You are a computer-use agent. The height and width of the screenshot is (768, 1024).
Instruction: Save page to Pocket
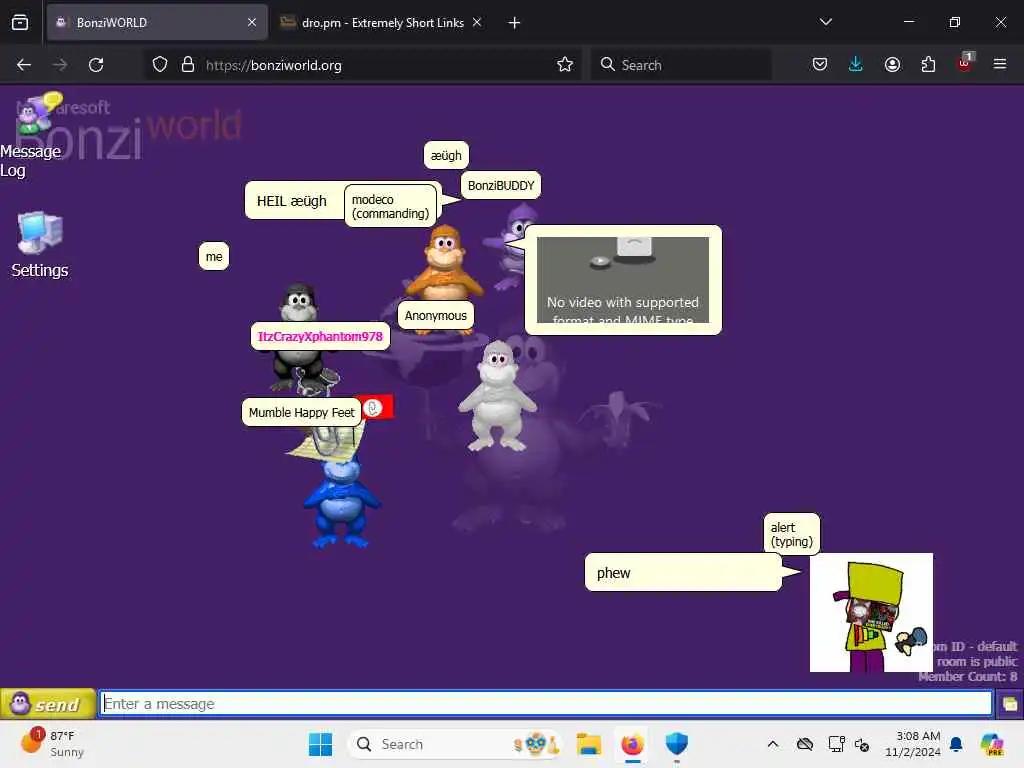click(x=820, y=64)
